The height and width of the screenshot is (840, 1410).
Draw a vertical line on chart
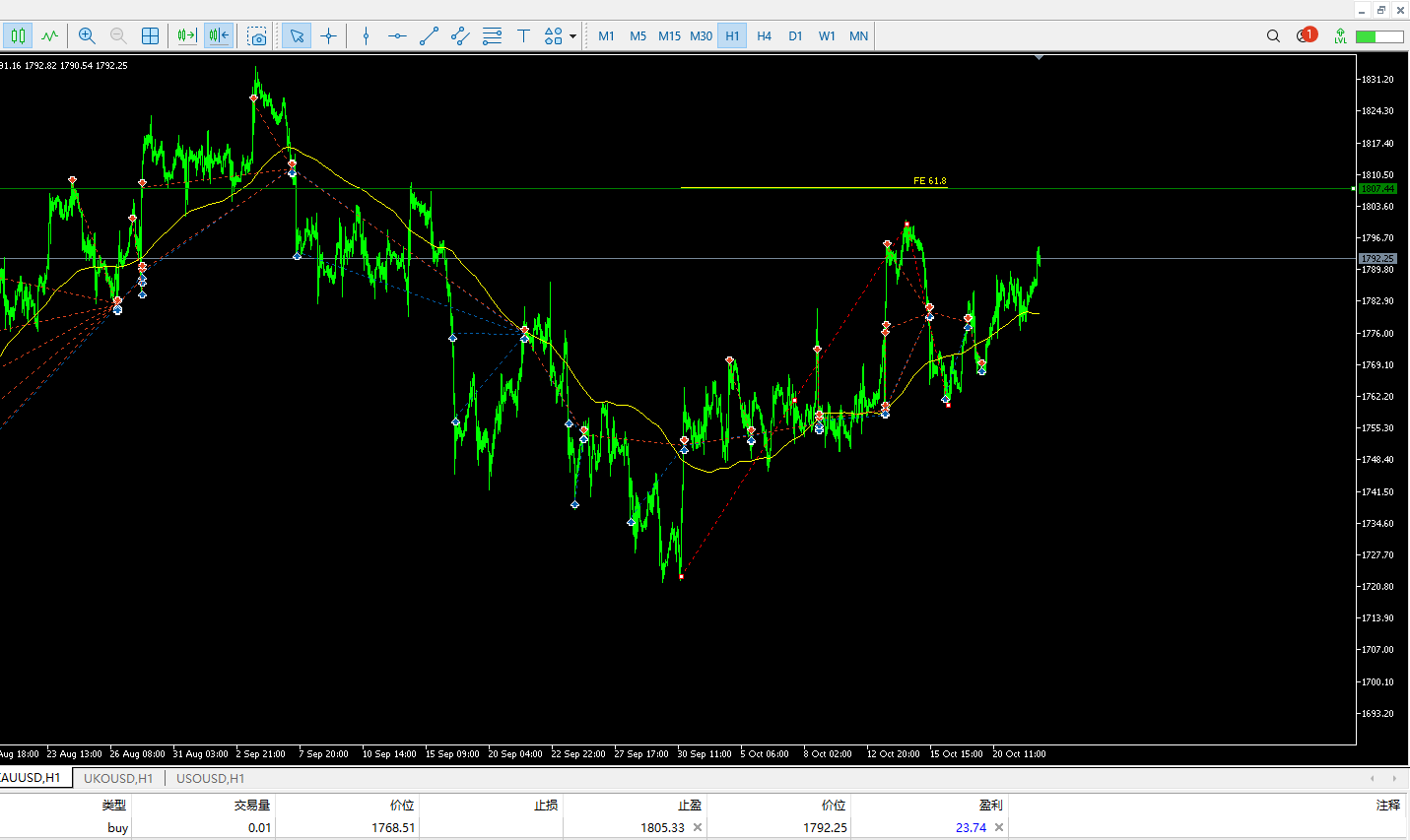[366, 36]
